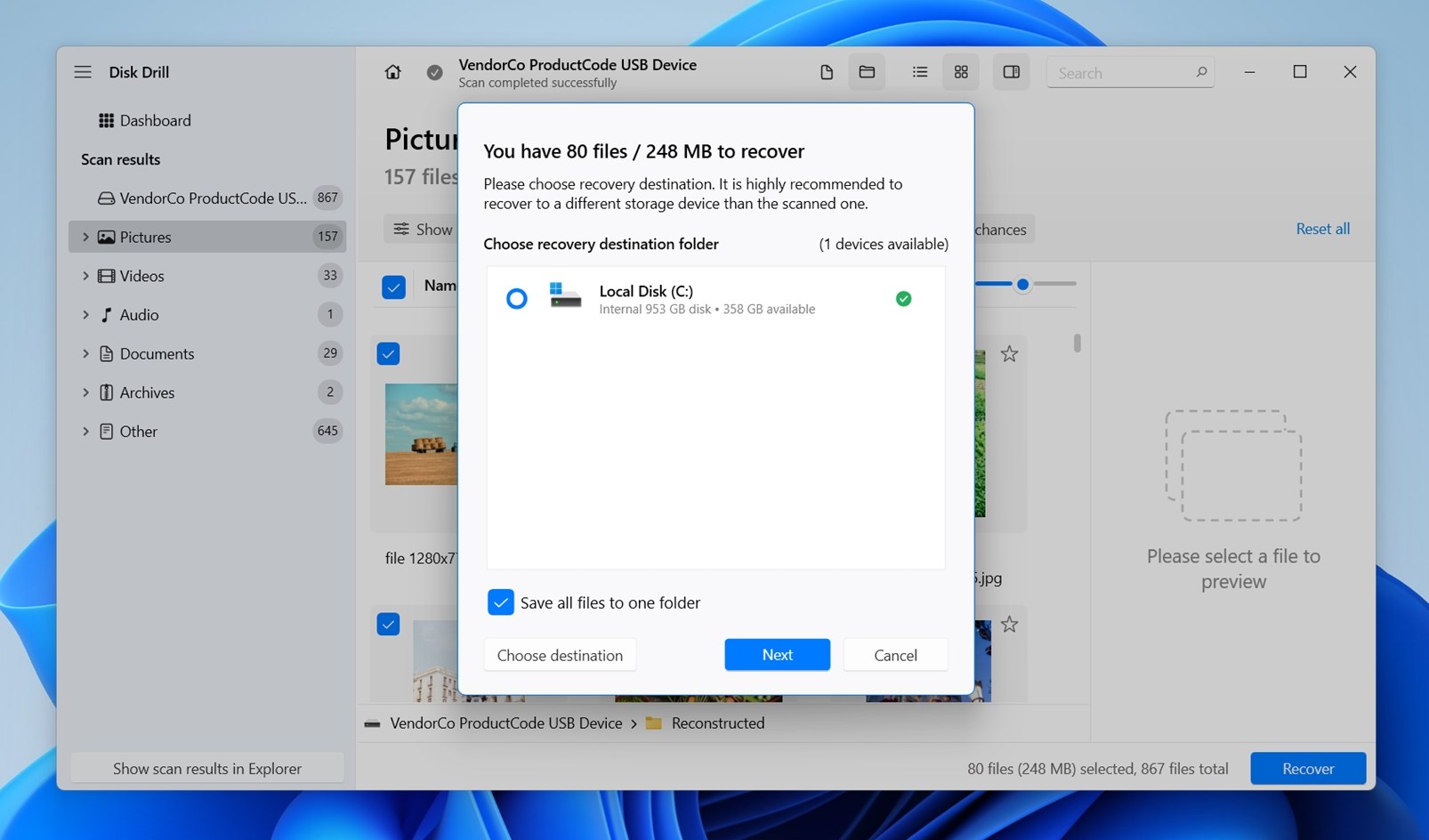Click 'Reconstructed' in the breadcrumb path
Image resolution: width=1429 pixels, height=840 pixels.
coord(718,723)
